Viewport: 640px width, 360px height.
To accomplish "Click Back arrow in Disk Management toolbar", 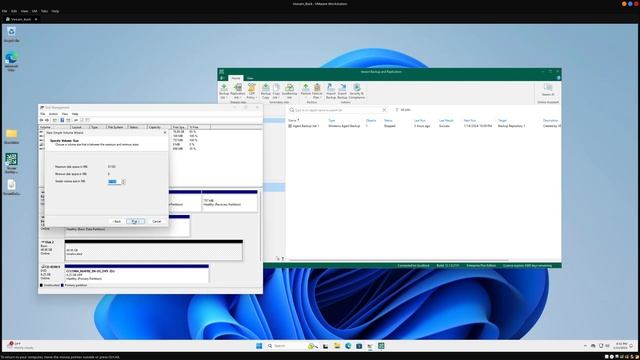I will [42, 120].
